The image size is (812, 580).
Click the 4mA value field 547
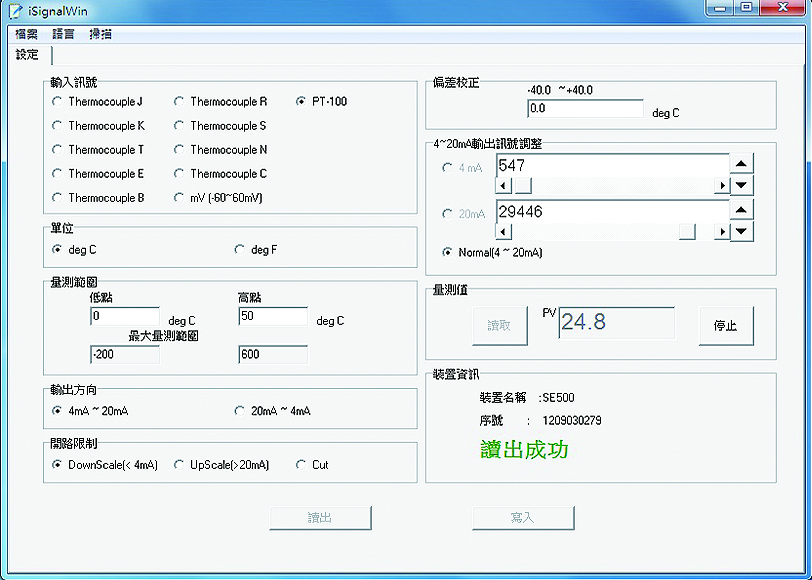pyautogui.click(x=613, y=166)
